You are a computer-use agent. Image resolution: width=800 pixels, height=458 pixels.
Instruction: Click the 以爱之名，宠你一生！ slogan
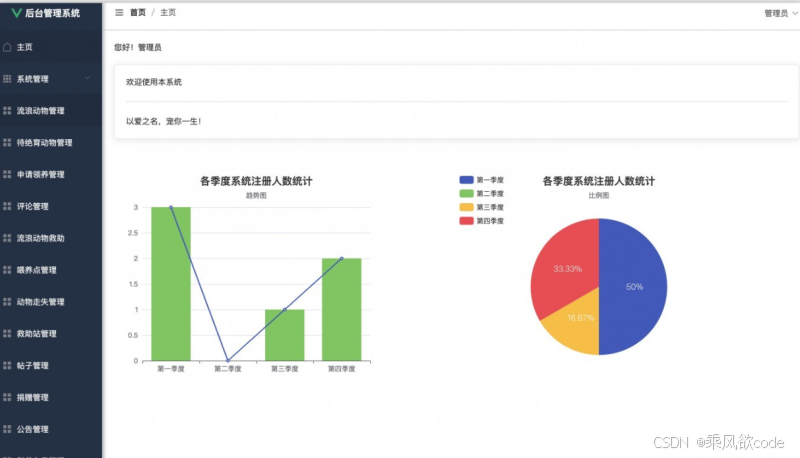coord(164,121)
